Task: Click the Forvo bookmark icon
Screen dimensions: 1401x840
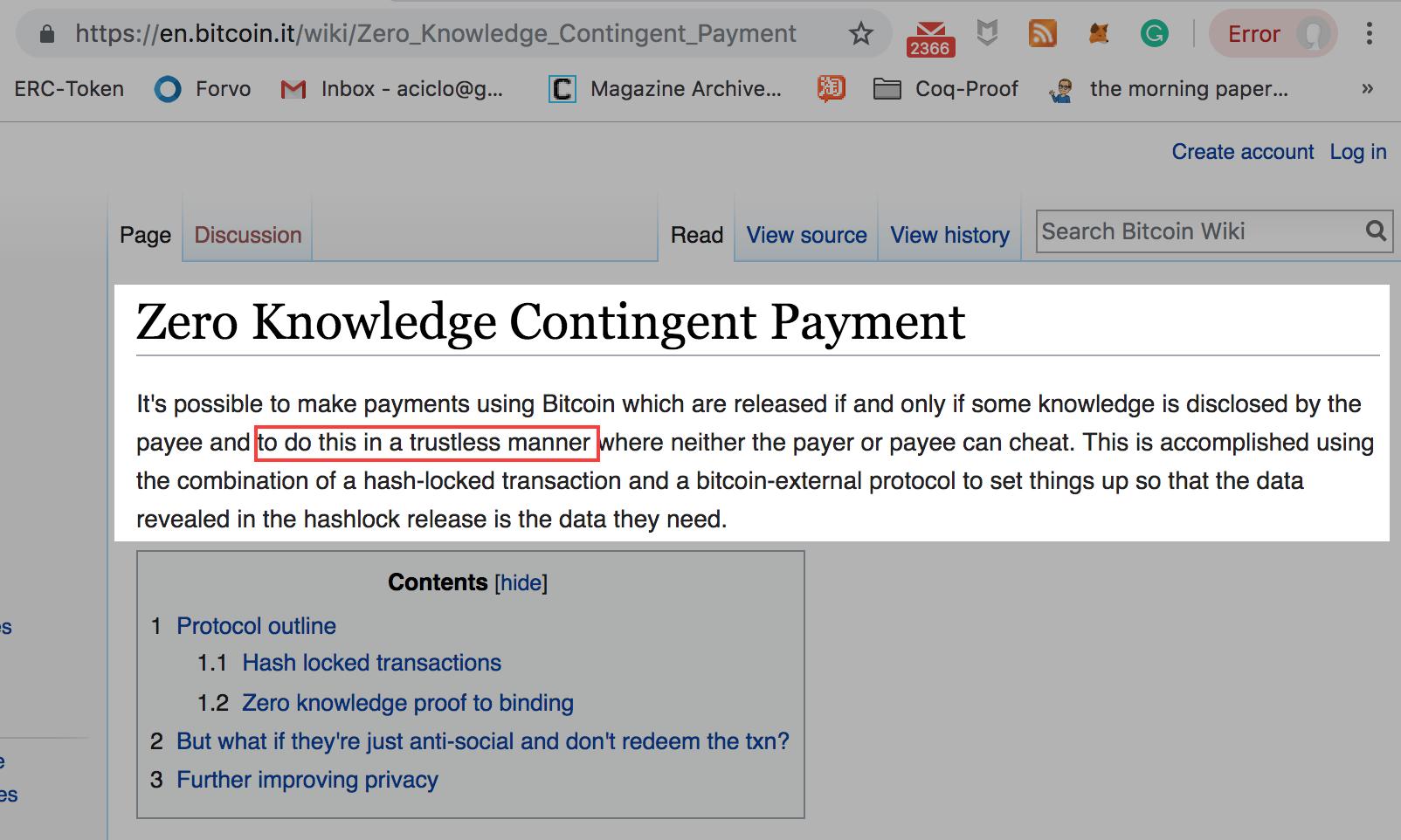Action: [x=168, y=89]
